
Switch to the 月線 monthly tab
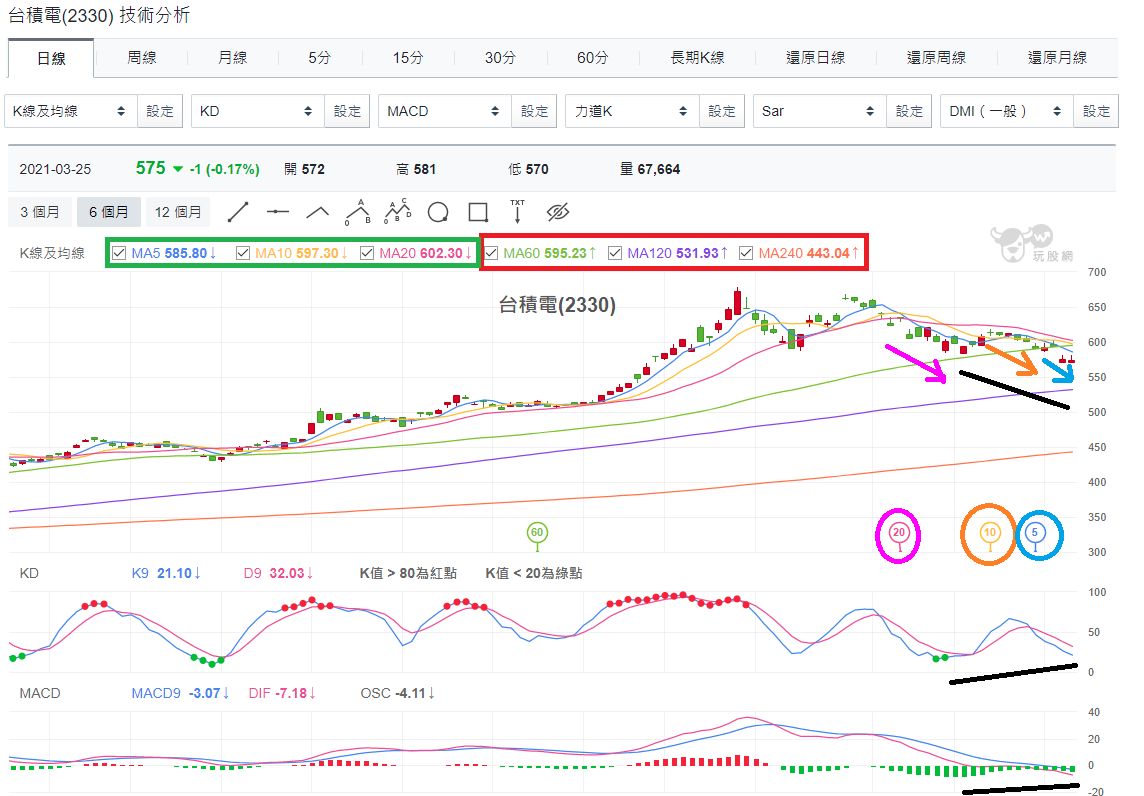[x=233, y=58]
